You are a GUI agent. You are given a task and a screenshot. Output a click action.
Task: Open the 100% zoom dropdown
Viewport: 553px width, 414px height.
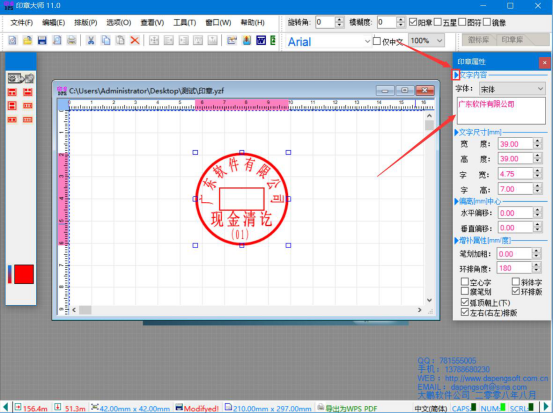click(x=439, y=41)
